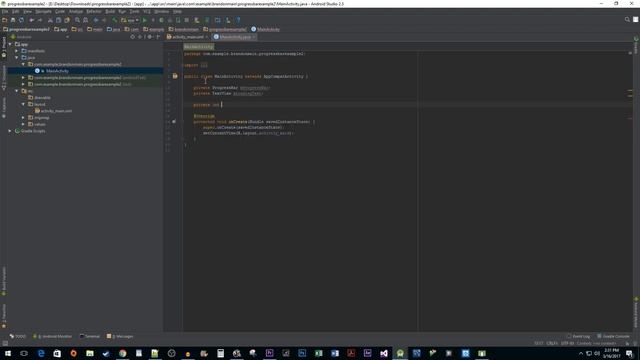Image resolution: width=640 pixels, height=360 pixels.
Task: Open the Messages tool window
Action: pos(120,336)
